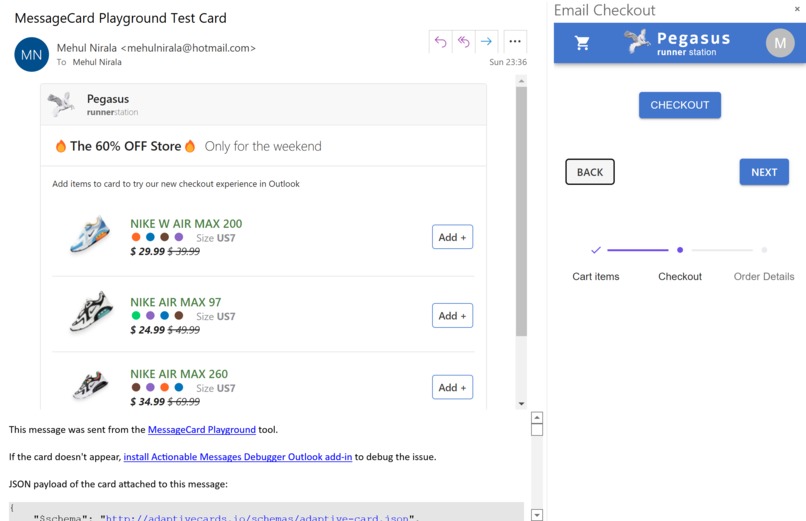Select the blue color for Air Max 260
This screenshot has height=521, width=806.
point(179,387)
